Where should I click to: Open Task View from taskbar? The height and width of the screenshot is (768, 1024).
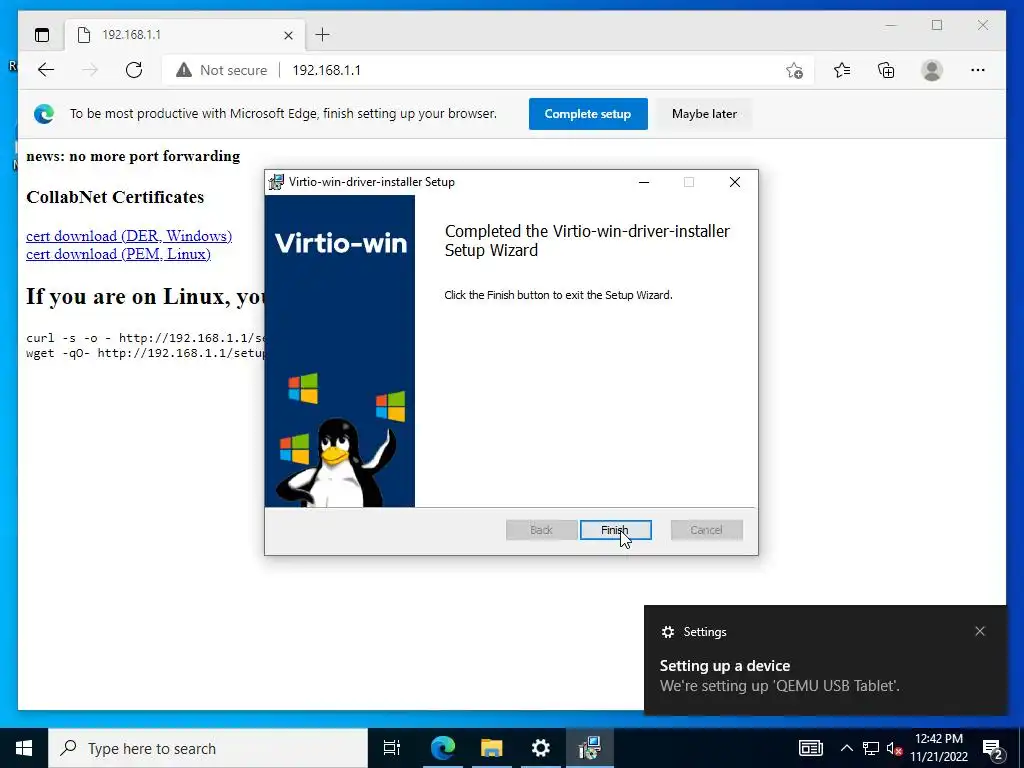392,748
